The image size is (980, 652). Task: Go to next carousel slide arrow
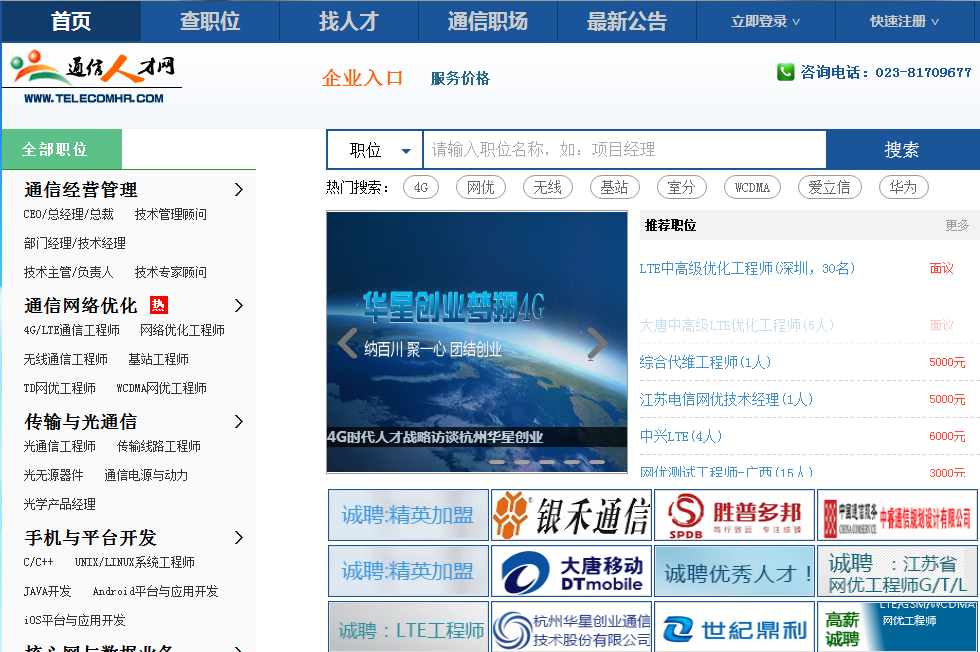pyautogui.click(x=597, y=343)
